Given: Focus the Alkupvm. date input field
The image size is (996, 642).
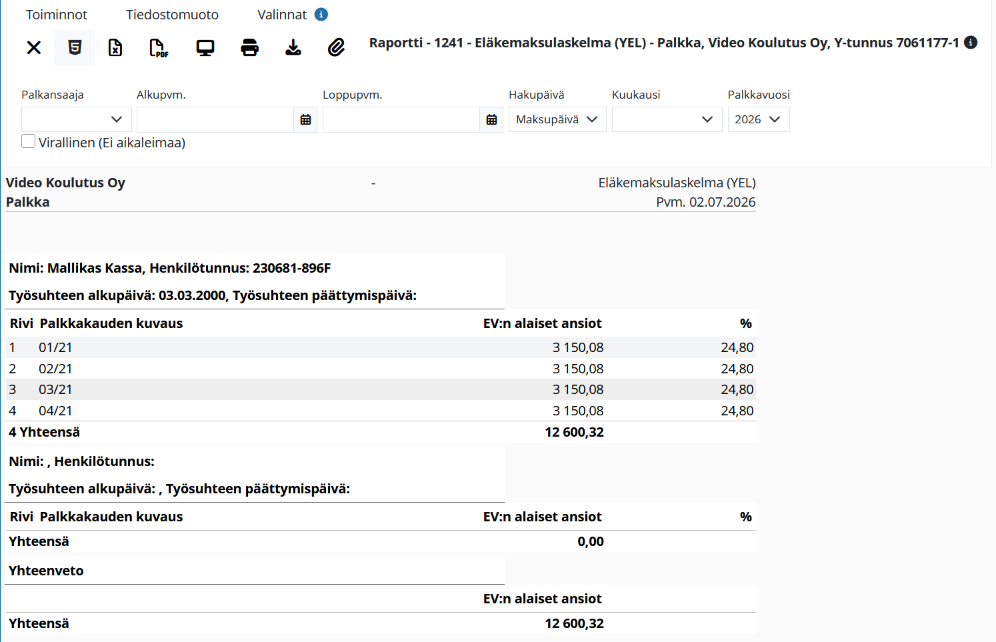Looking at the screenshot, I should [x=215, y=119].
